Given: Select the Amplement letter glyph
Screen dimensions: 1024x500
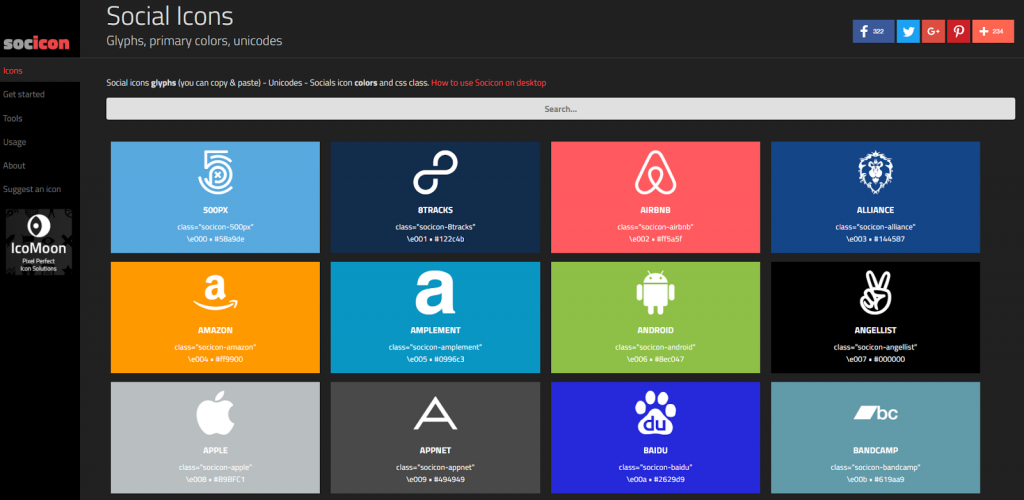Looking at the screenshot, I should [436, 292].
